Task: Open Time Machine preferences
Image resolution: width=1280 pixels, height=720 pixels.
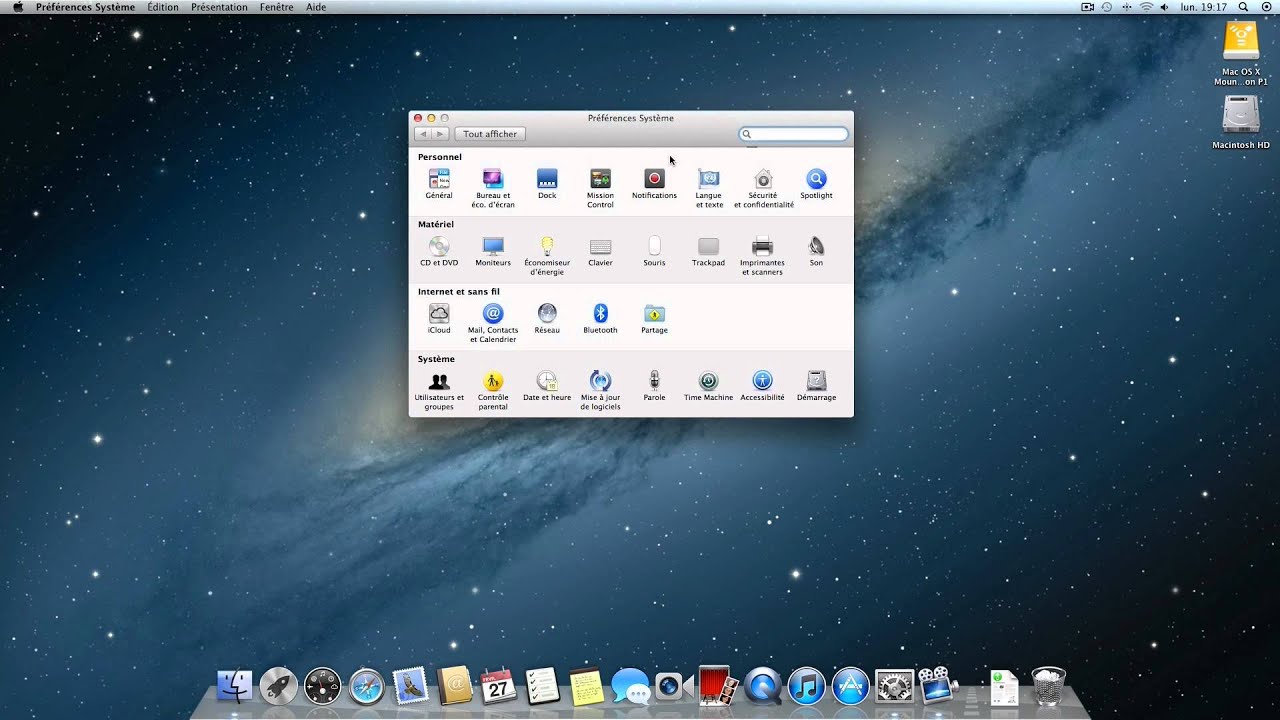Action: [x=708, y=386]
